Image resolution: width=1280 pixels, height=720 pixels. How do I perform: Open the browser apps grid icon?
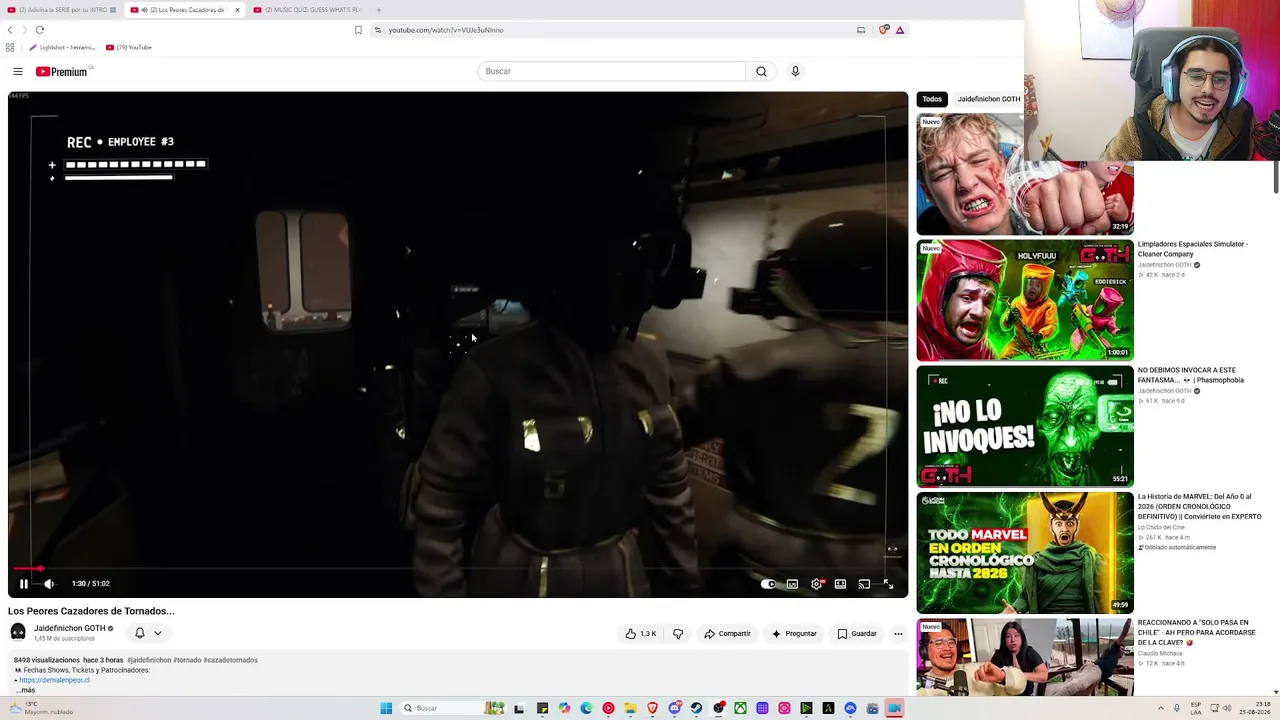10,47
